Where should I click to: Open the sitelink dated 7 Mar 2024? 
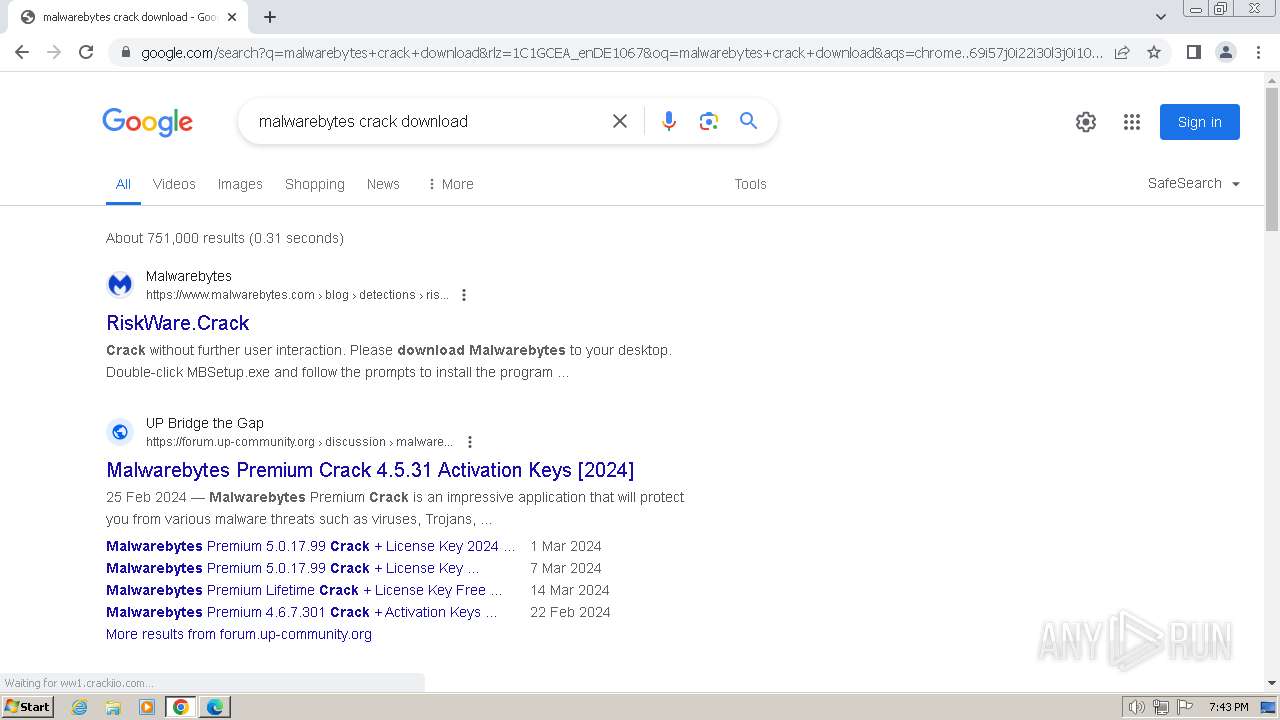[293, 568]
